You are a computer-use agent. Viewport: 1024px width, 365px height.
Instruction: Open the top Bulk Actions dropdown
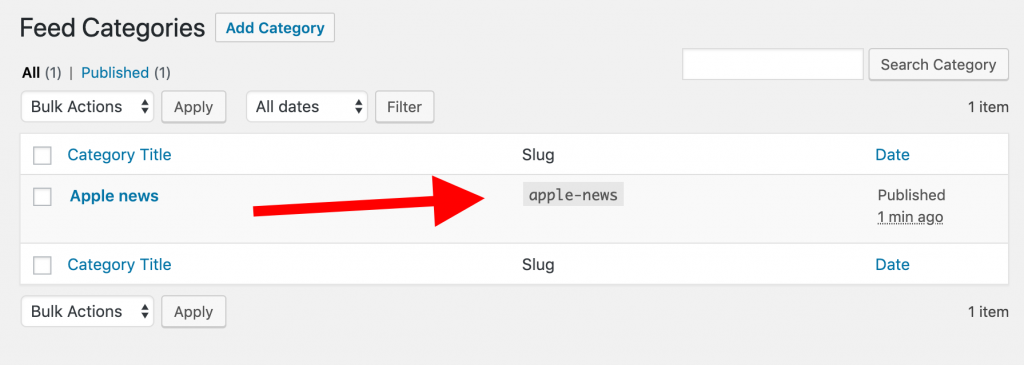[x=88, y=106]
